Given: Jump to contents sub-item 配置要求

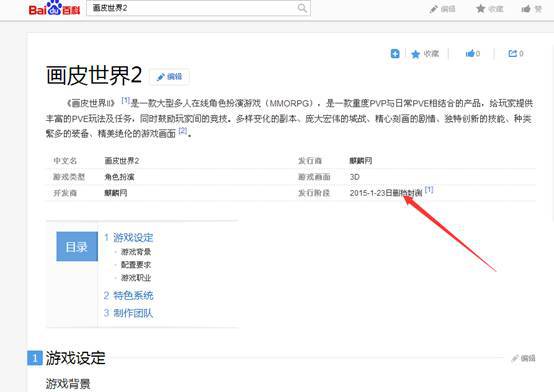Looking at the screenshot, I should 136,265.
